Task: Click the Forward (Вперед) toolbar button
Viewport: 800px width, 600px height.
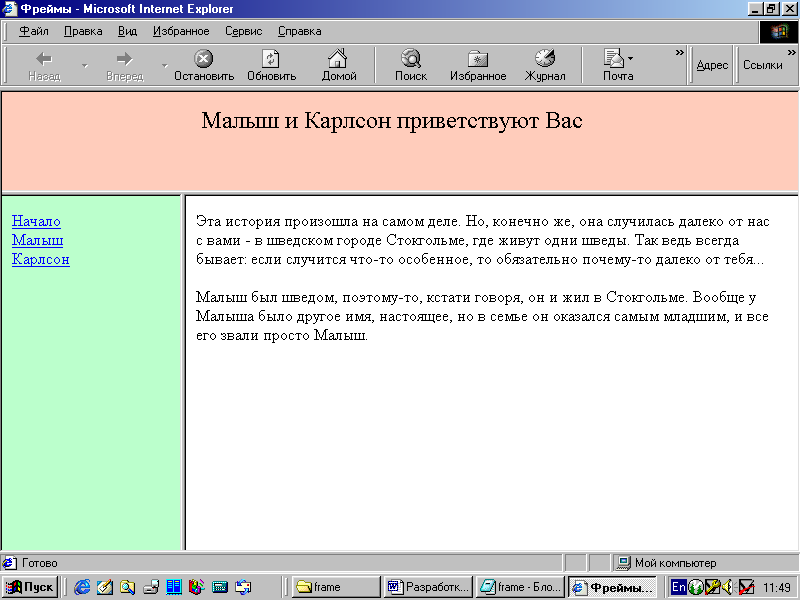Action: coord(124,65)
